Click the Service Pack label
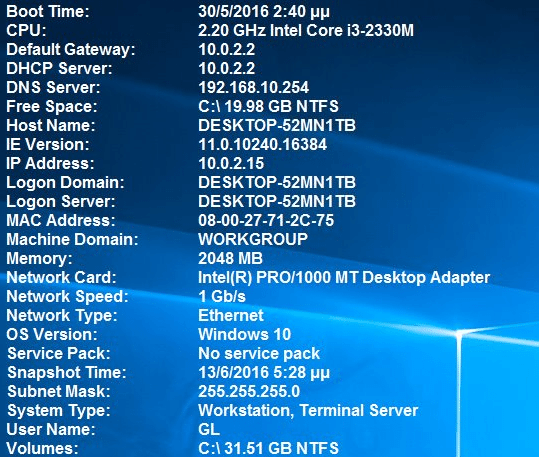 (x=59, y=353)
